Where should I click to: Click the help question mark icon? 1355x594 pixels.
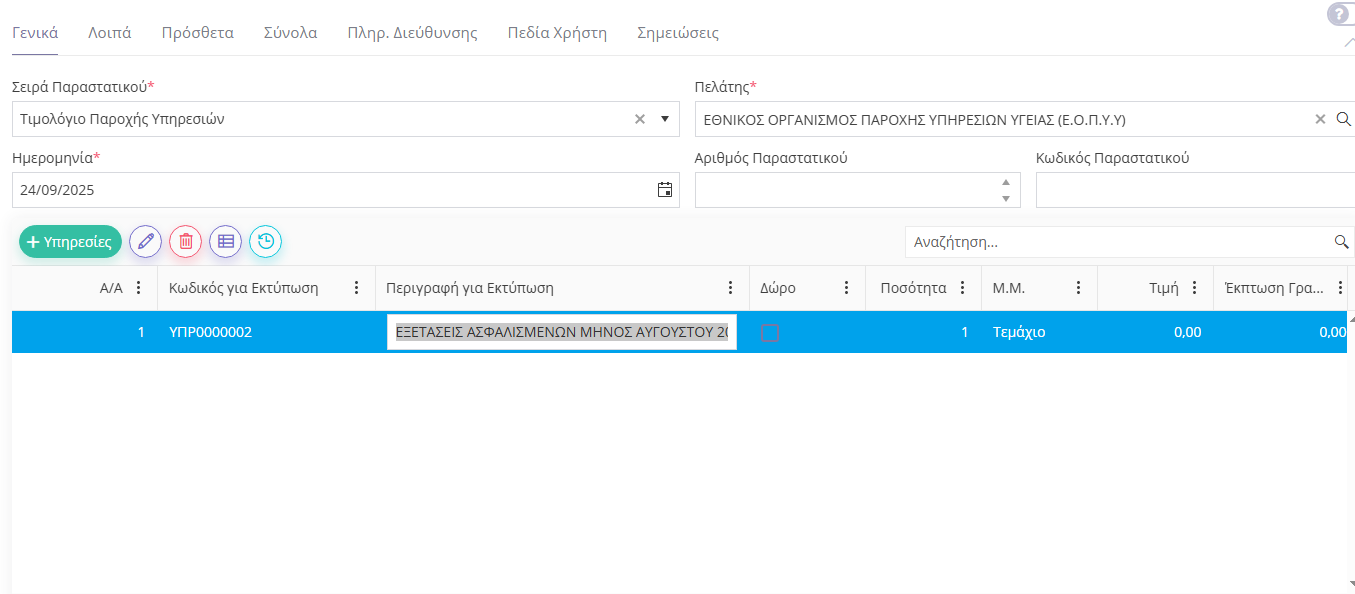pos(1339,14)
